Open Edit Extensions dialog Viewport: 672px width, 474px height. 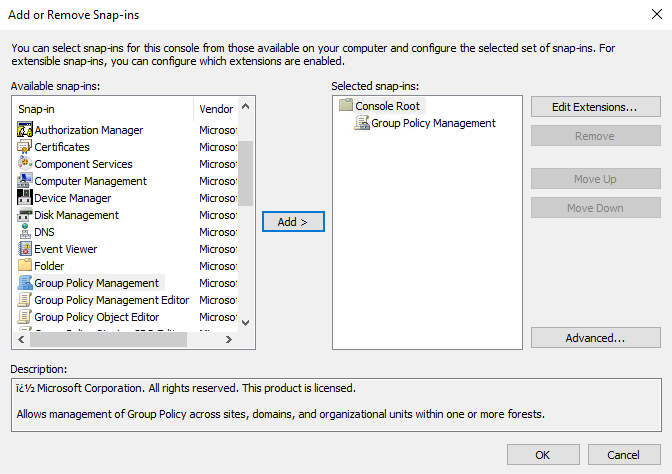(x=595, y=107)
